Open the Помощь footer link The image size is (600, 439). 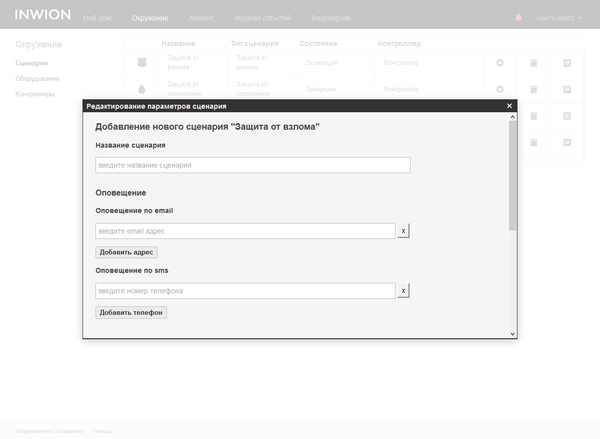(103, 431)
